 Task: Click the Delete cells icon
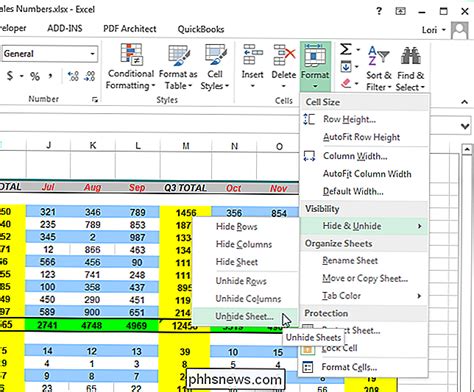click(x=284, y=55)
